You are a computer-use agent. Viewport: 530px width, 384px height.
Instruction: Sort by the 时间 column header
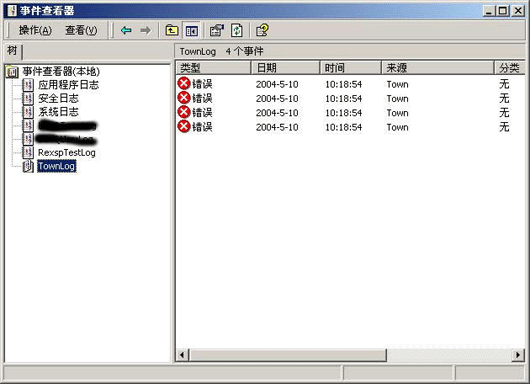tap(351, 68)
